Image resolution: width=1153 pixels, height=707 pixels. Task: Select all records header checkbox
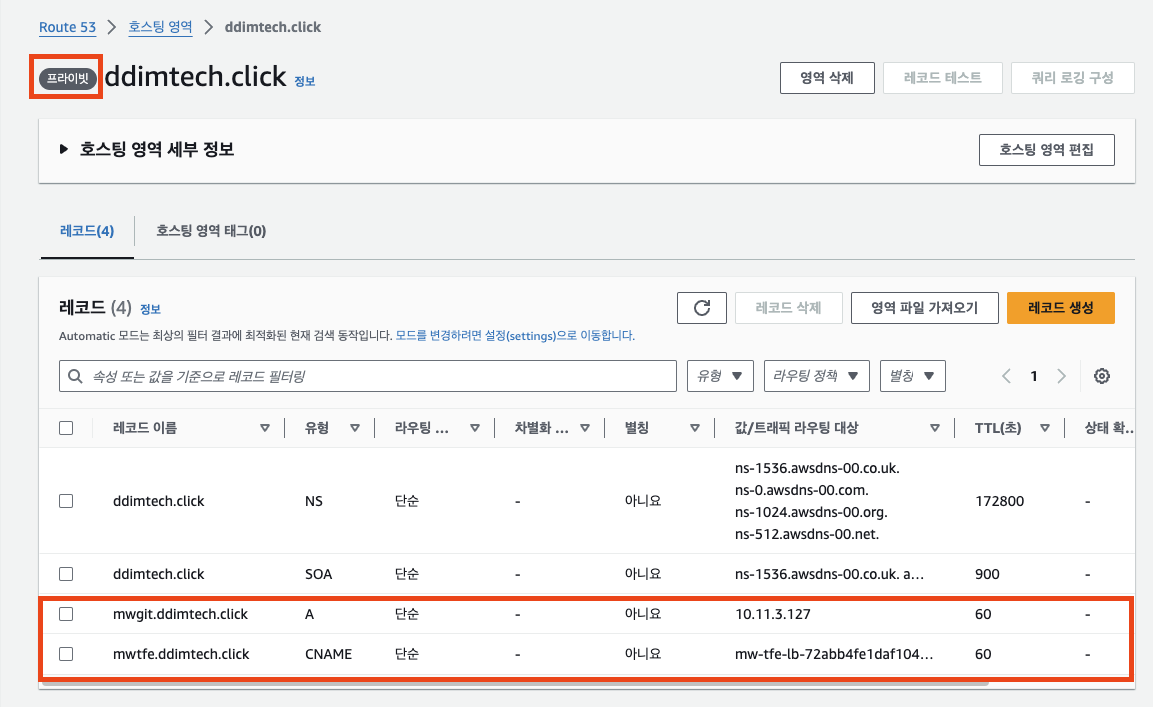coord(66,428)
